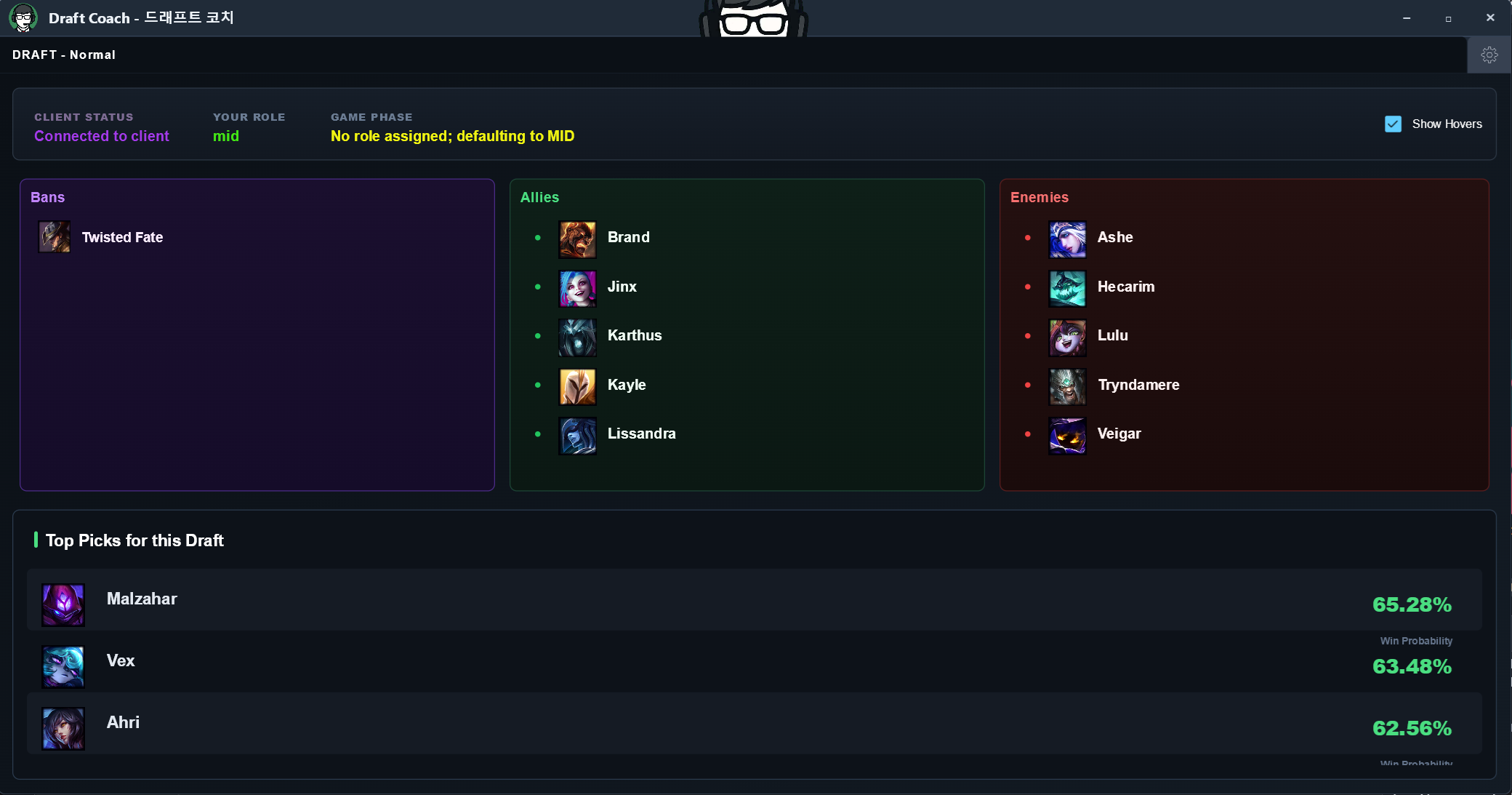Click the Connected to client status
1512x795 pixels.
click(102, 136)
